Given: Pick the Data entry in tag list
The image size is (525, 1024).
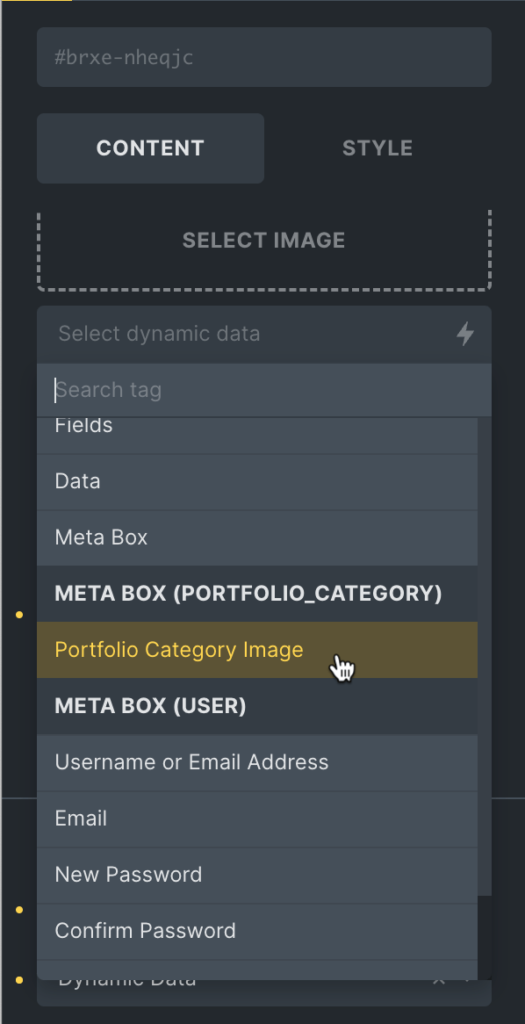Looking at the screenshot, I should 257,481.
